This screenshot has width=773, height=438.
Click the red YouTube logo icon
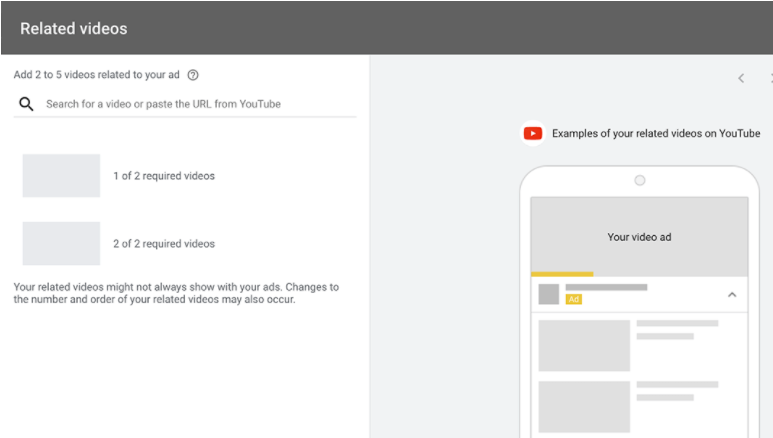click(533, 134)
